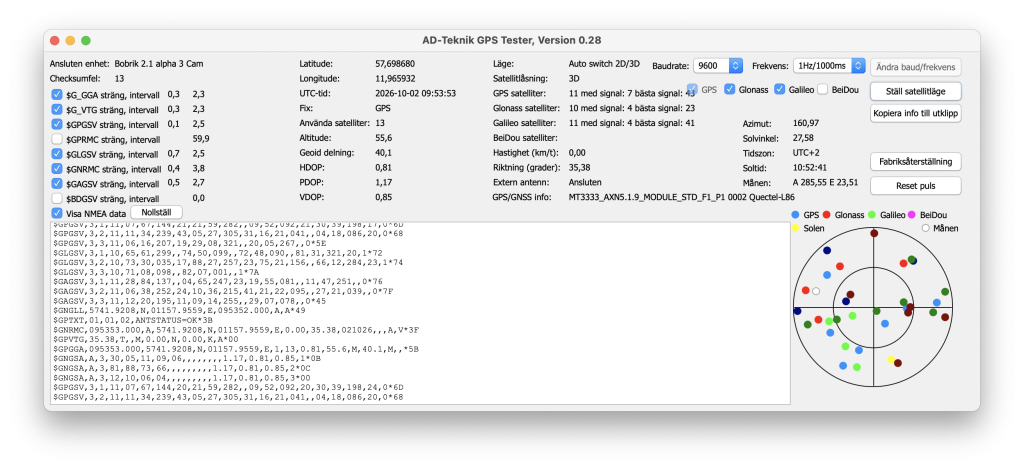
Task: Uncheck the Galileo constellation checkbox
Action: tap(780, 89)
